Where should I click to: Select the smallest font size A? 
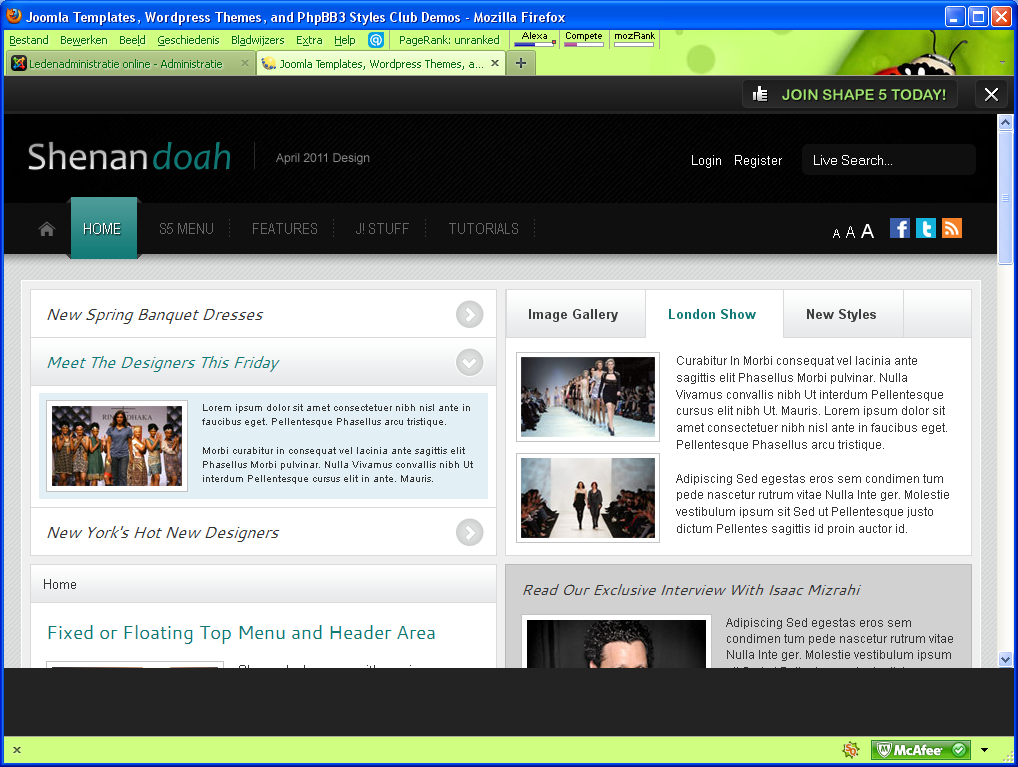836,234
